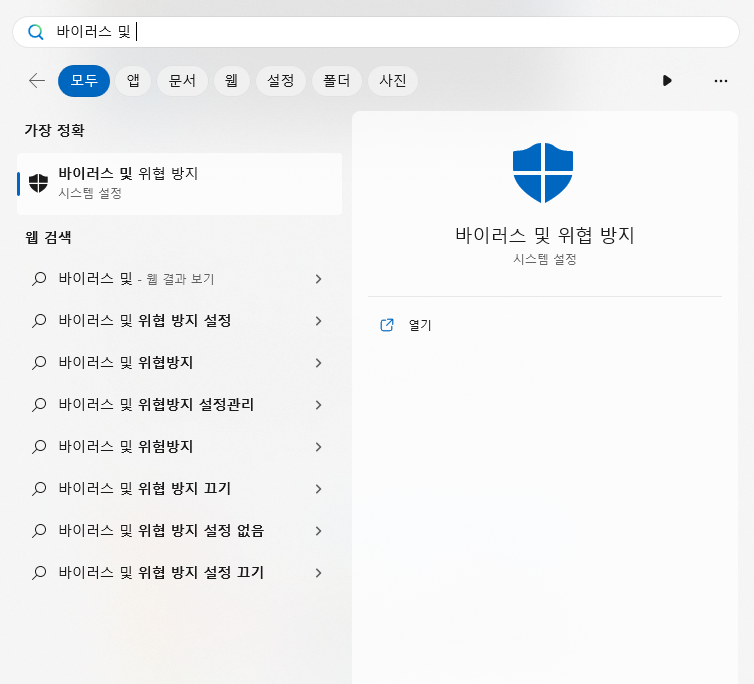The image size is (754, 684).
Task: Click the 열기 open link
Action: point(420,326)
